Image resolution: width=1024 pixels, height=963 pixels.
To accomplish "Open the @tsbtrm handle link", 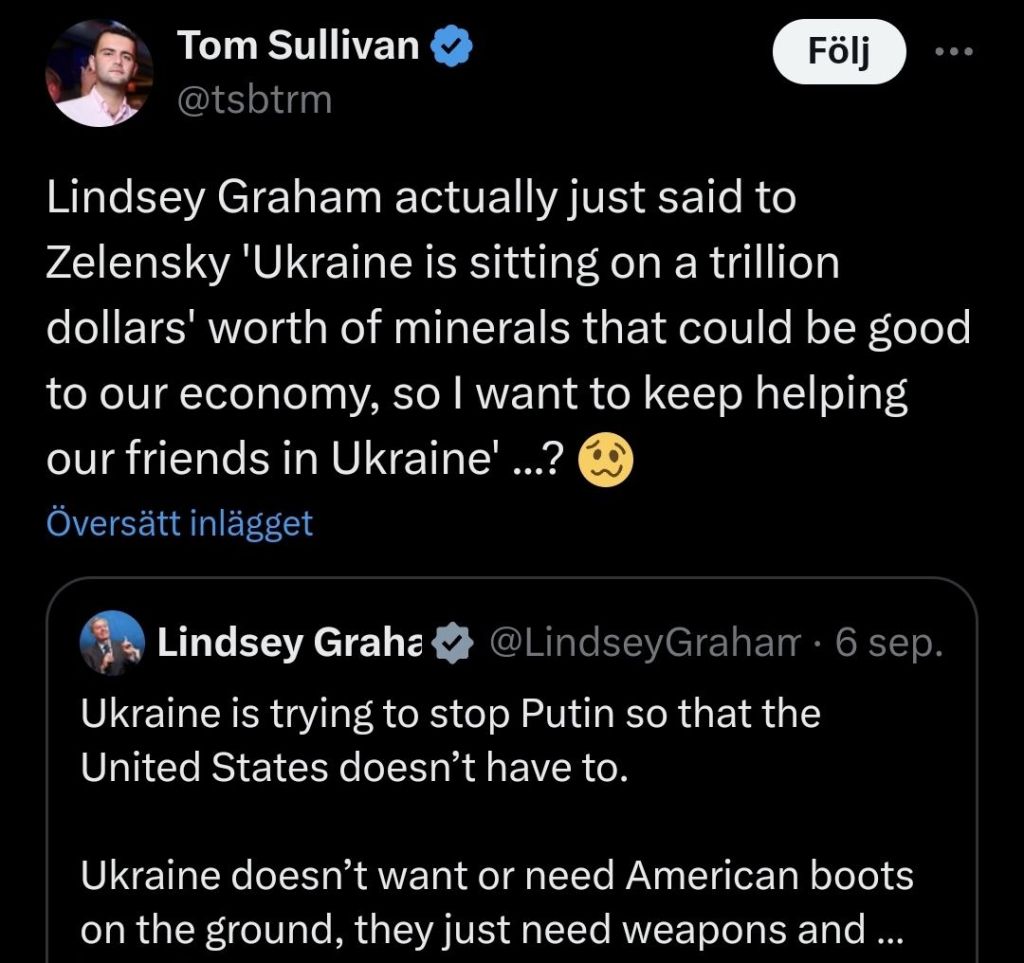I will pyautogui.click(x=254, y=100).
